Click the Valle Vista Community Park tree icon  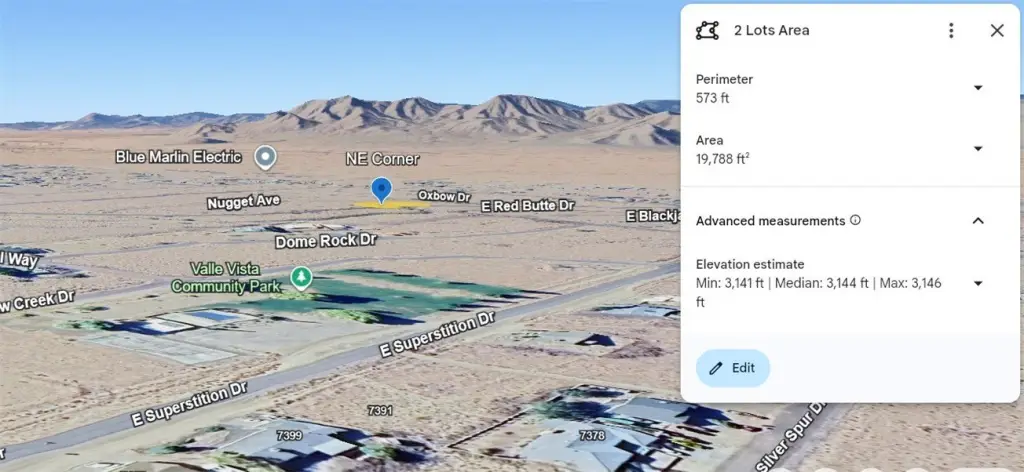click(300, 278)
